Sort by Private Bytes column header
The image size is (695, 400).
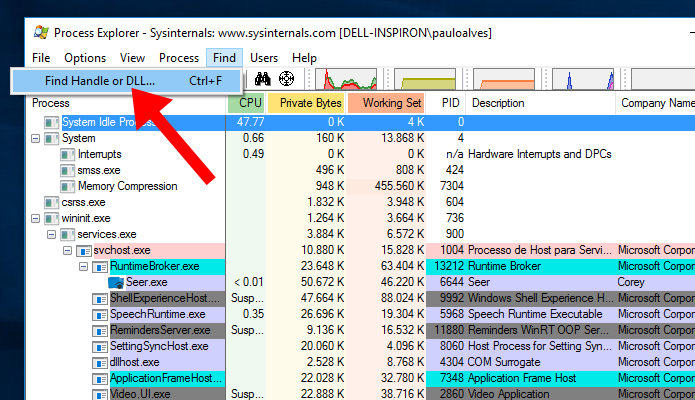coord(306,103)
